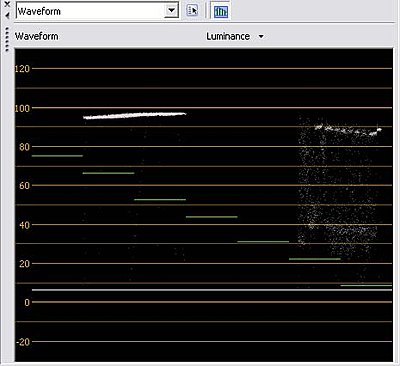This screenshot has width=400, height=366.
Task: Open the scope settings icon beside the combo box
Action: pos(192,10)
